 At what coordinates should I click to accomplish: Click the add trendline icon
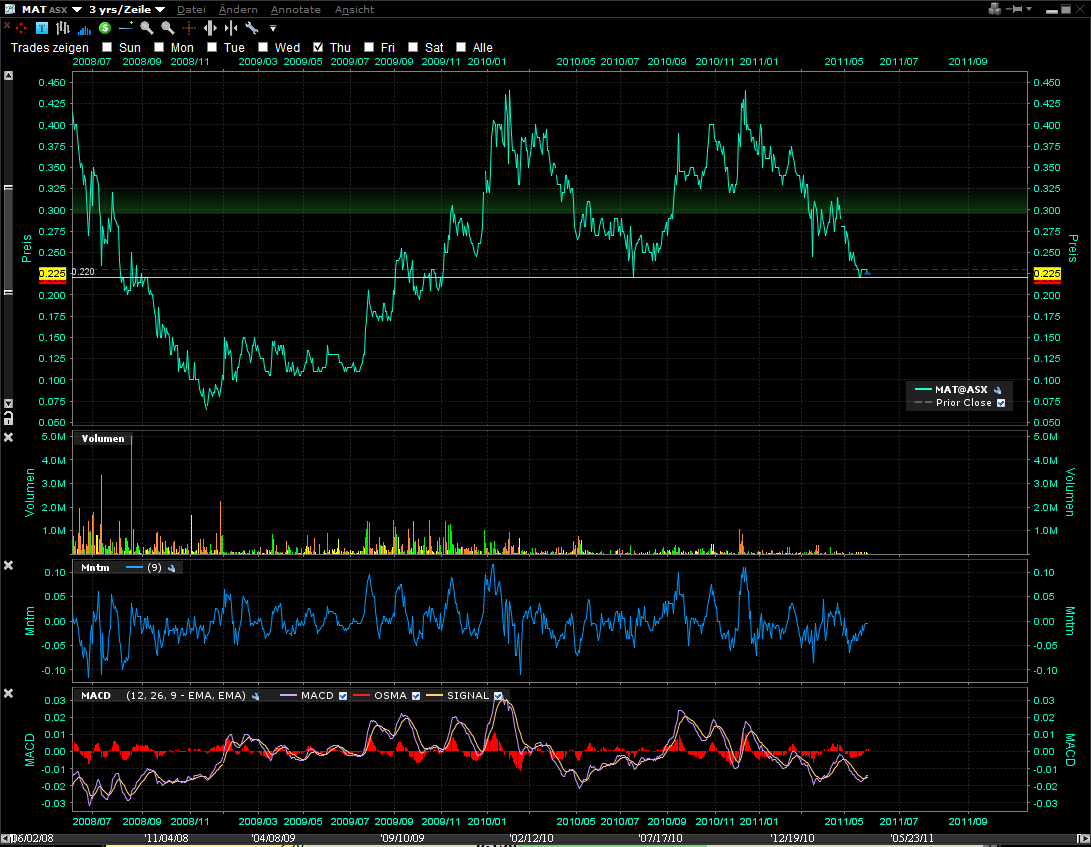click(126, 28)
